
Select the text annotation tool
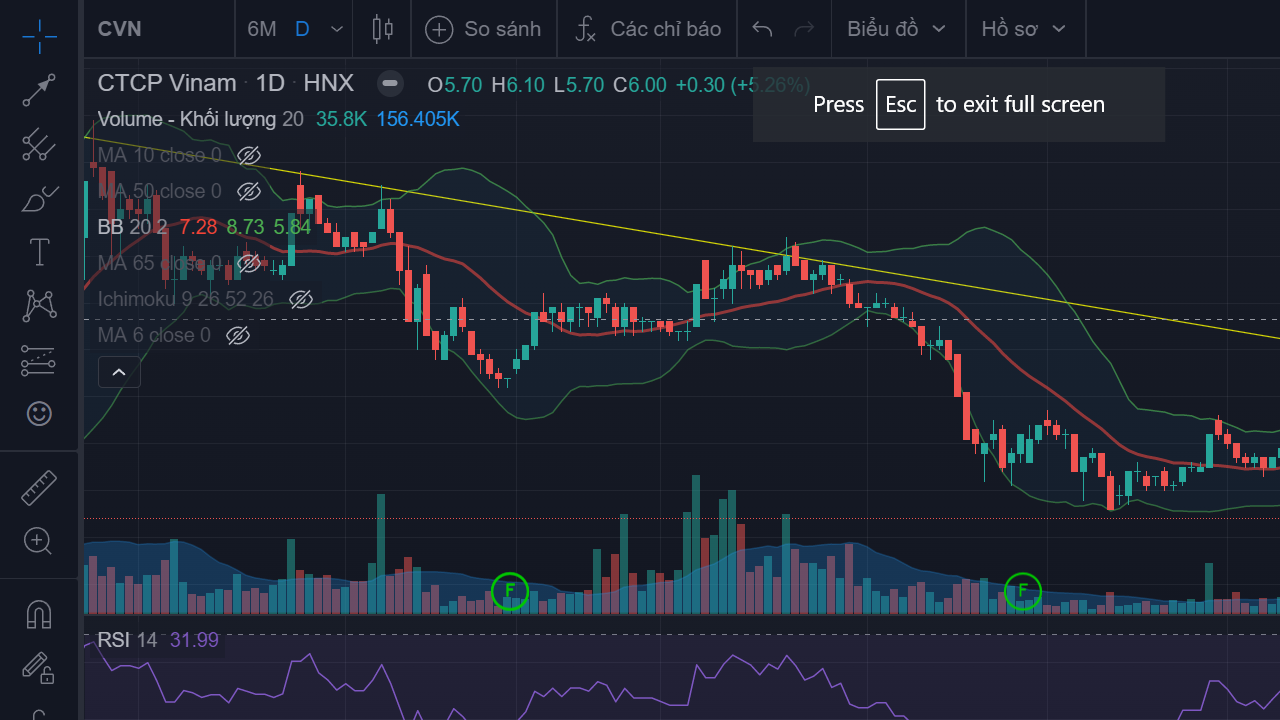click(x=39, y=252)
